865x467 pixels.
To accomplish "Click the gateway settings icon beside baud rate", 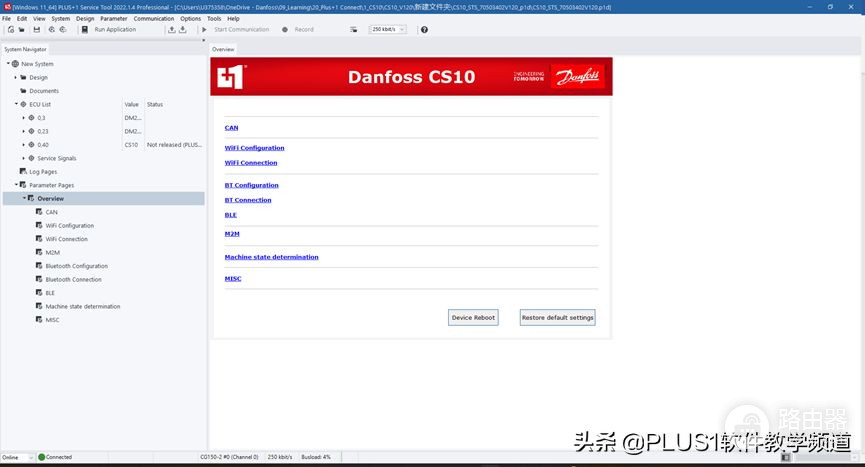I will tap(354, 30).
